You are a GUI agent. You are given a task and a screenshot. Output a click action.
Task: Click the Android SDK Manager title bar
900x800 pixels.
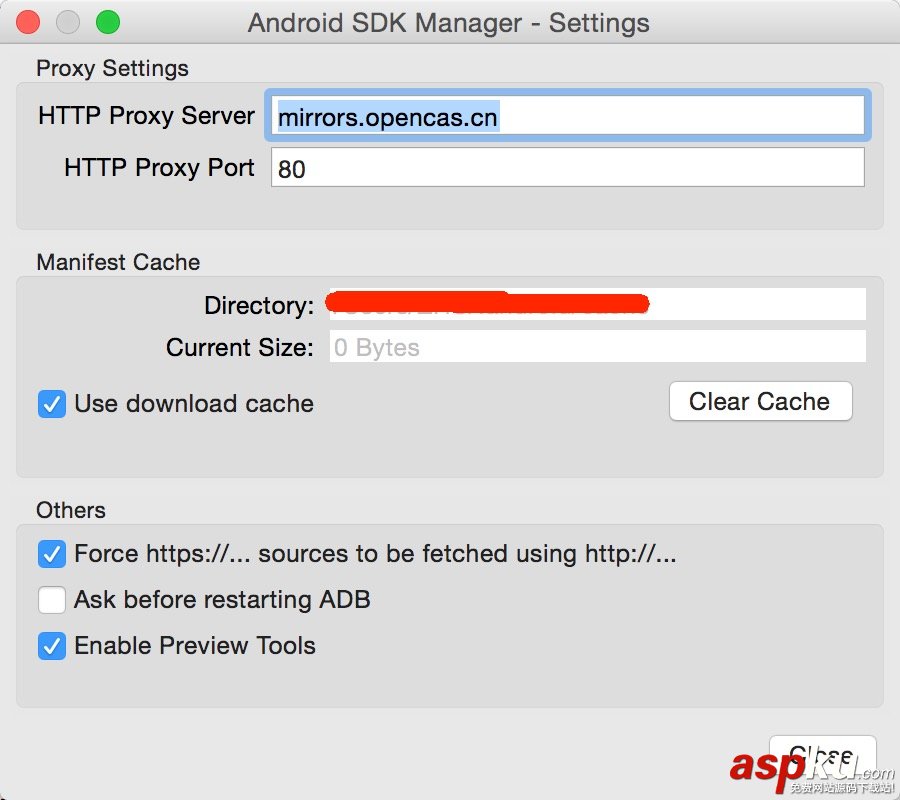[x=449, y=23]
